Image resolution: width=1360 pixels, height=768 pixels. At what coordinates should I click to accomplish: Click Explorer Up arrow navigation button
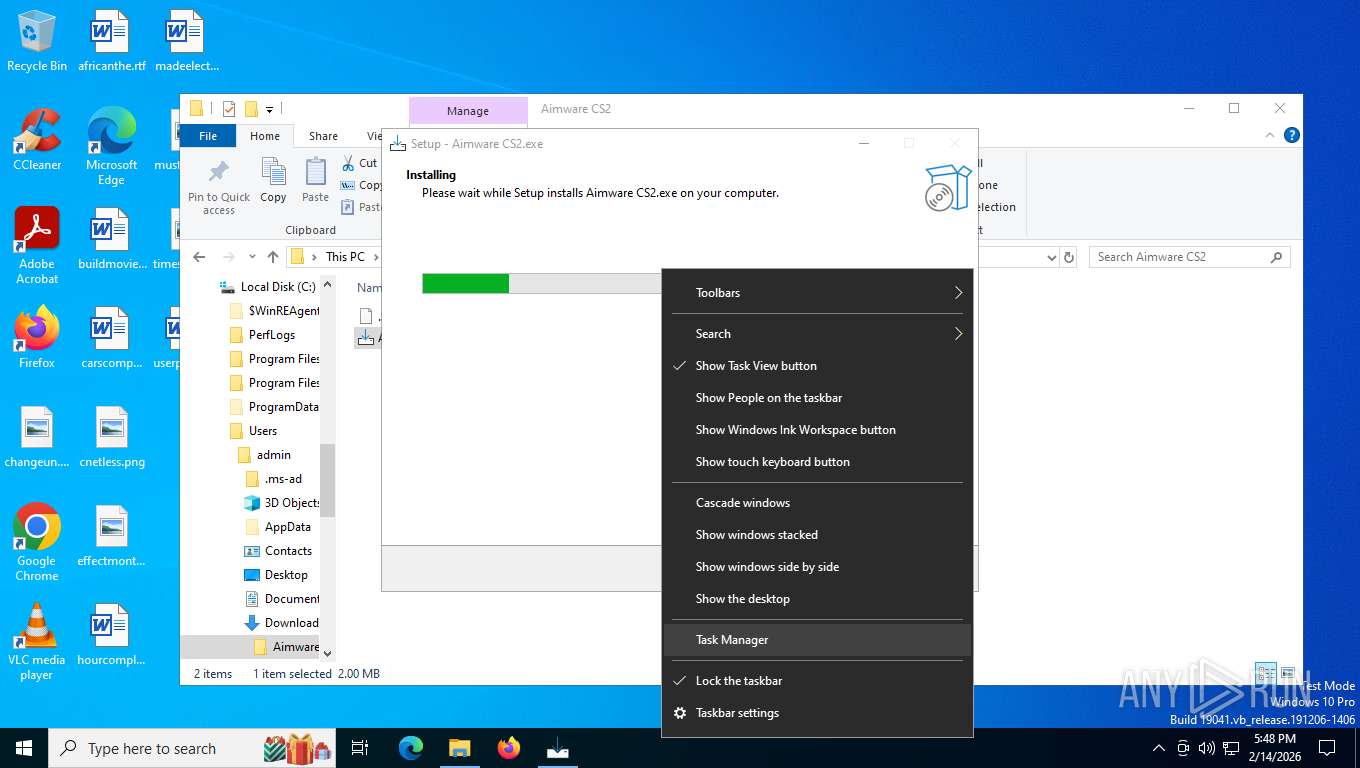(272, 257)
